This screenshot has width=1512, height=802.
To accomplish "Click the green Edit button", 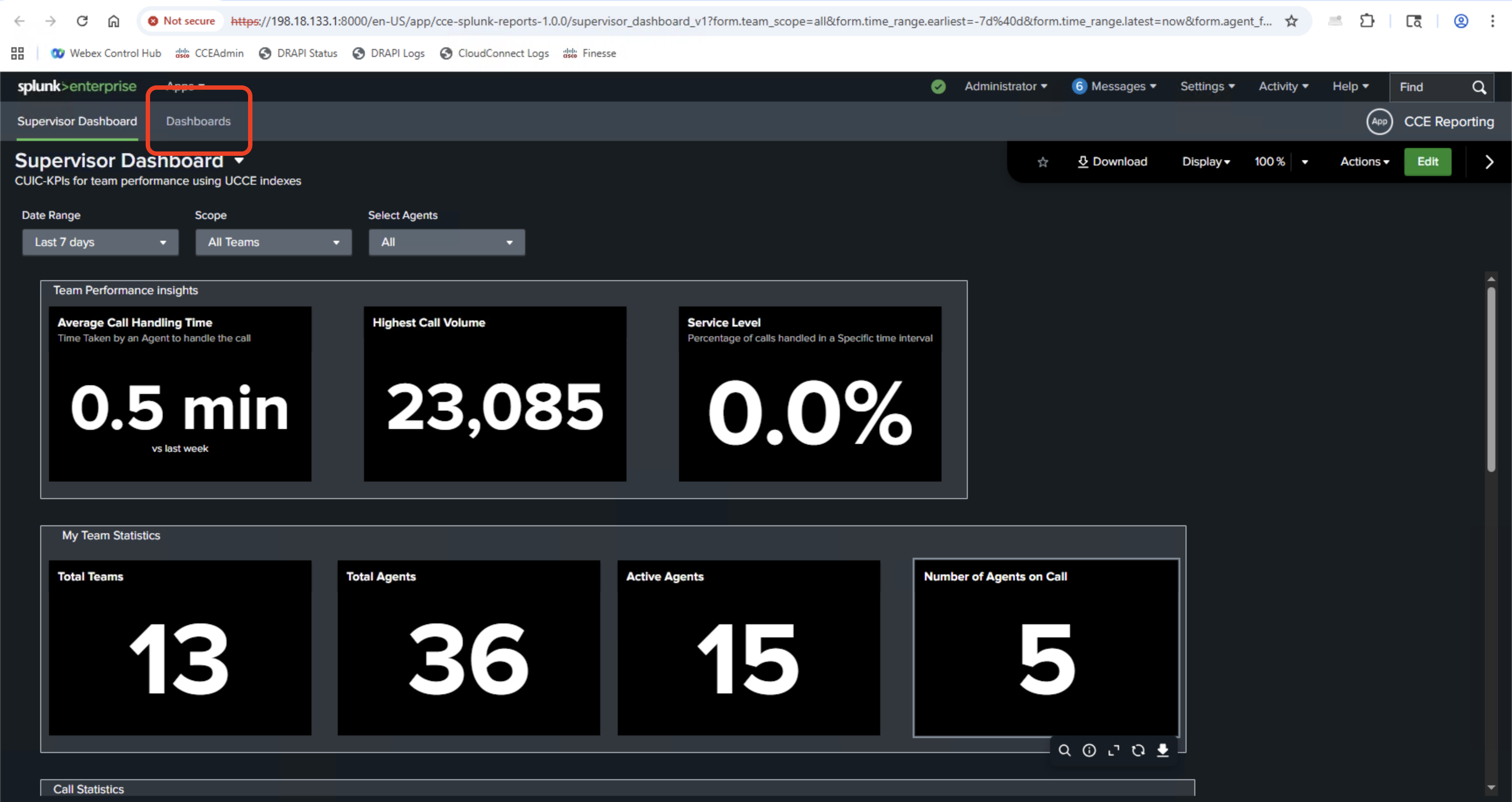I will coord(1428,162).
